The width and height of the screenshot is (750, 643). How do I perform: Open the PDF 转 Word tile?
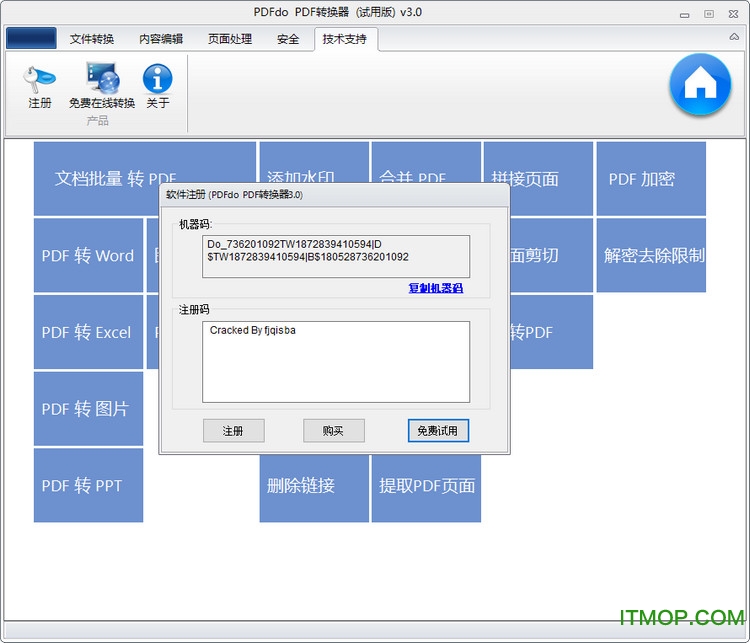click(88, 255)
